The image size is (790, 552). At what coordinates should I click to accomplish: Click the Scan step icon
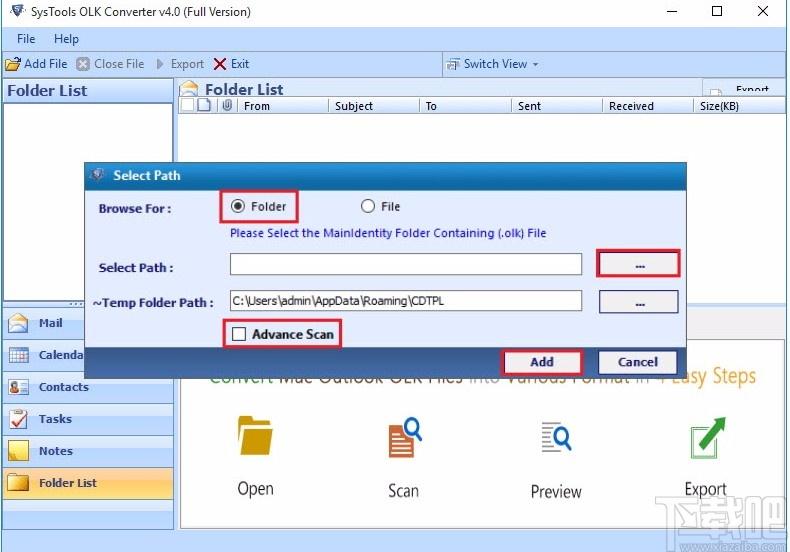405,437
